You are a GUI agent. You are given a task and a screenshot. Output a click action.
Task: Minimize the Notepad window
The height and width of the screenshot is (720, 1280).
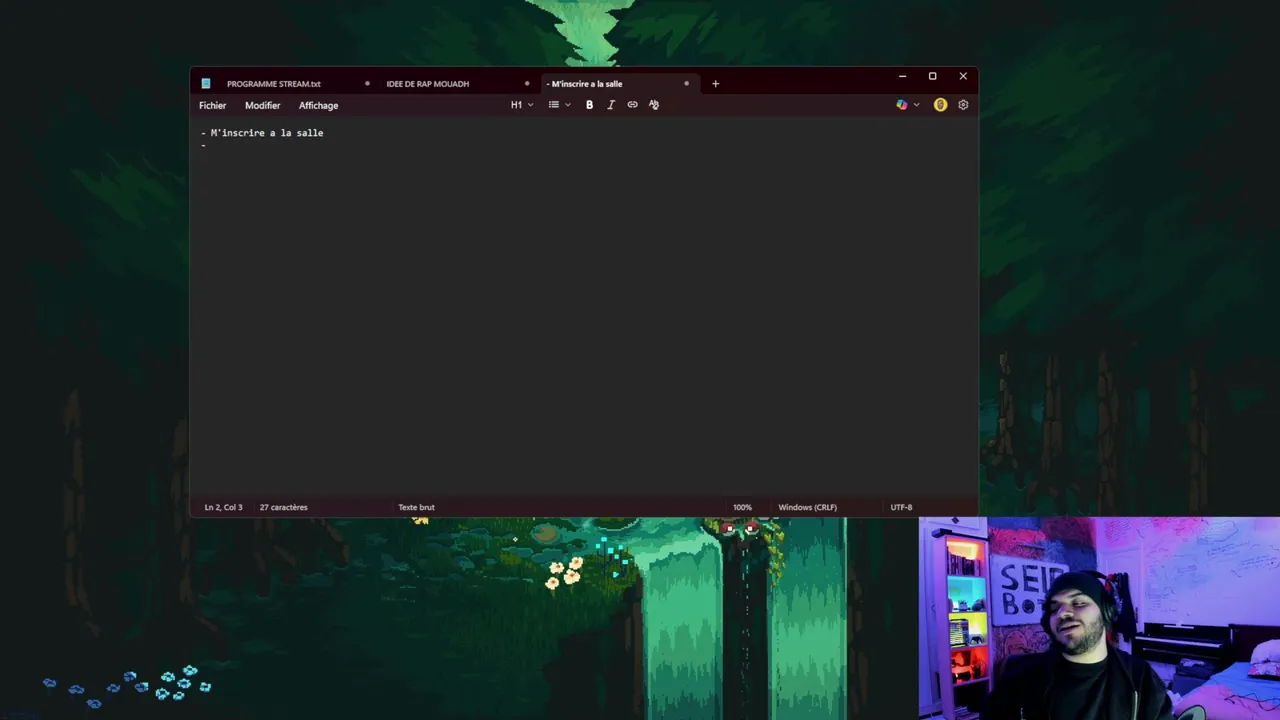[x=902, y=76]
